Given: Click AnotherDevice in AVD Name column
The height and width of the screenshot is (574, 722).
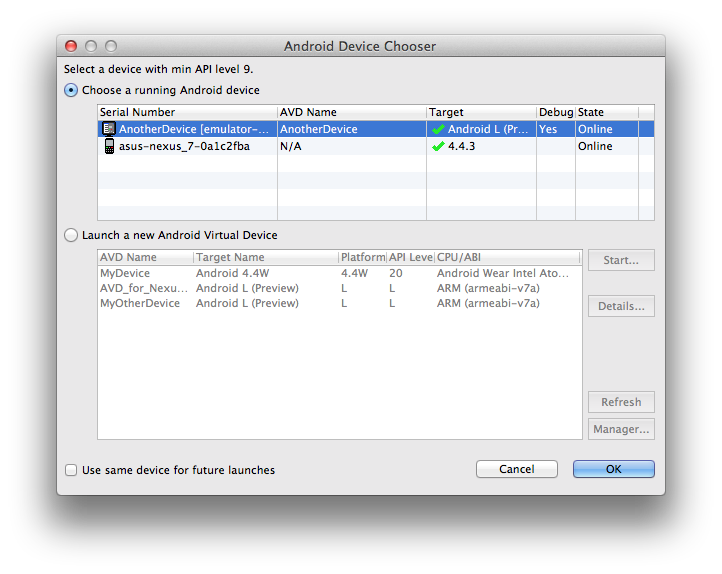Looking at the screenshot, I should (x=319, y=129).
